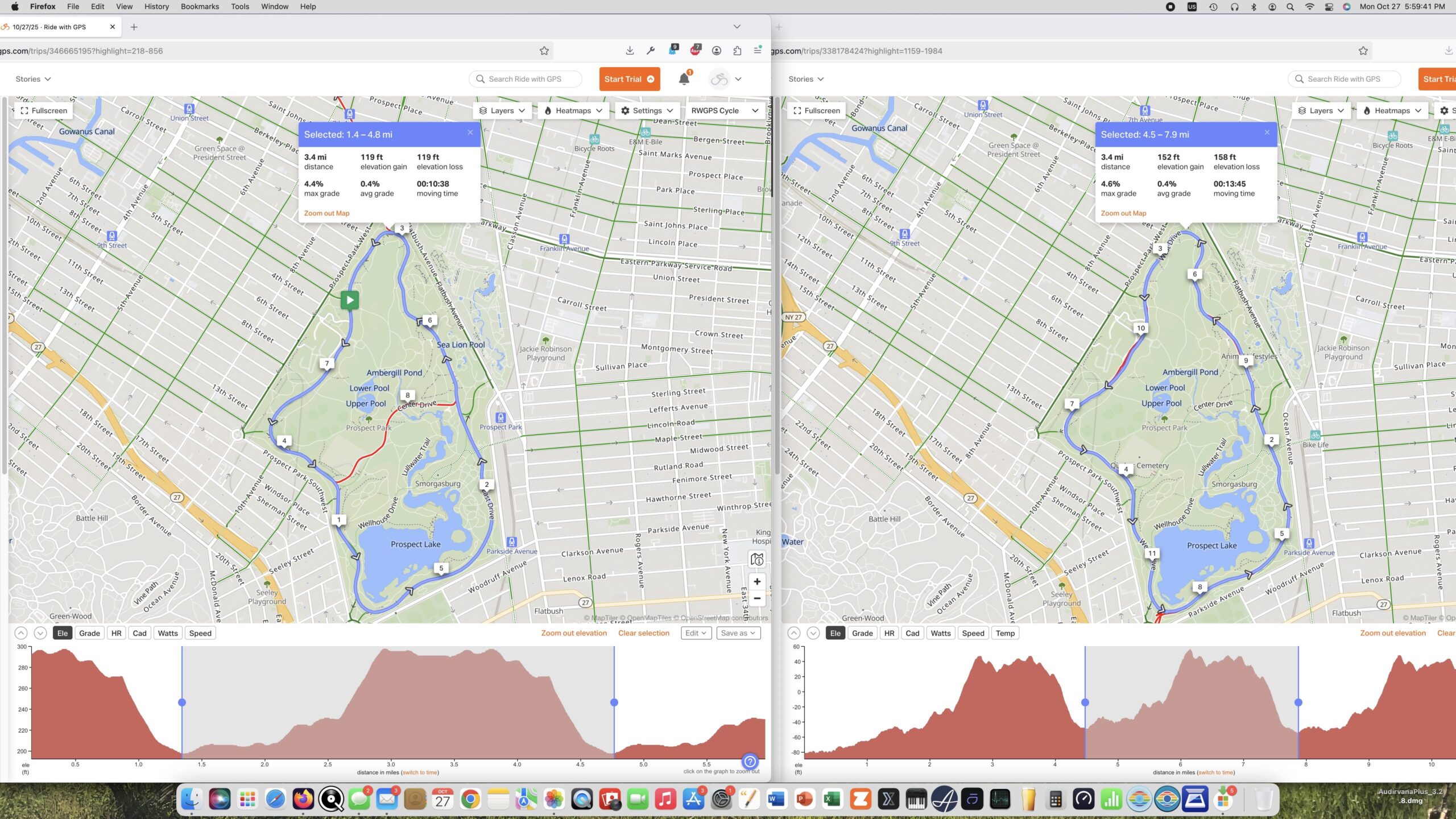Click the up chevron circle in right elevation toolbar
This screenshot has height=819, width=1456.
(794, 633)
